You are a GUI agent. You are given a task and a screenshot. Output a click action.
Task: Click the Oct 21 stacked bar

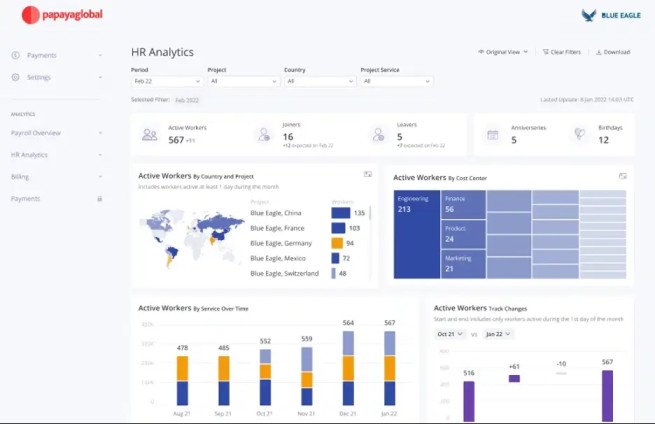click(265, 377)
